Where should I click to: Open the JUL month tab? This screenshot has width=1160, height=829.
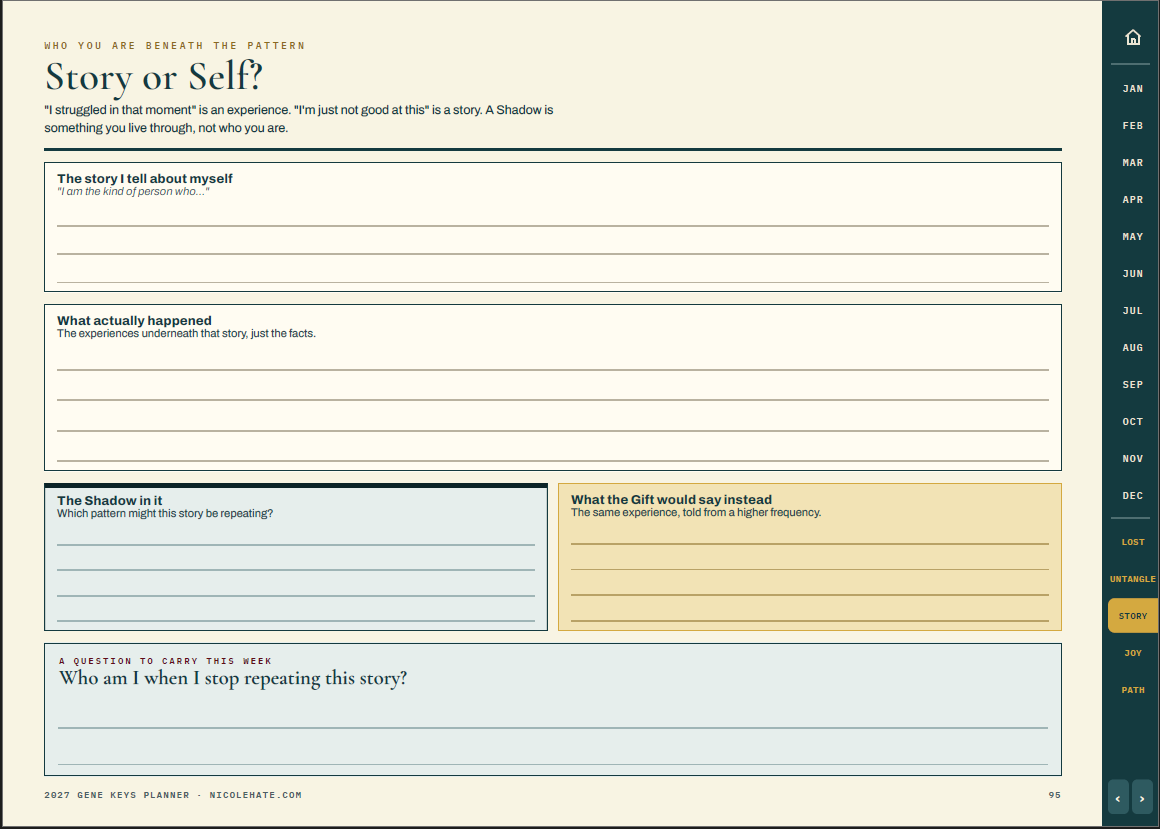click(1133, 311)
